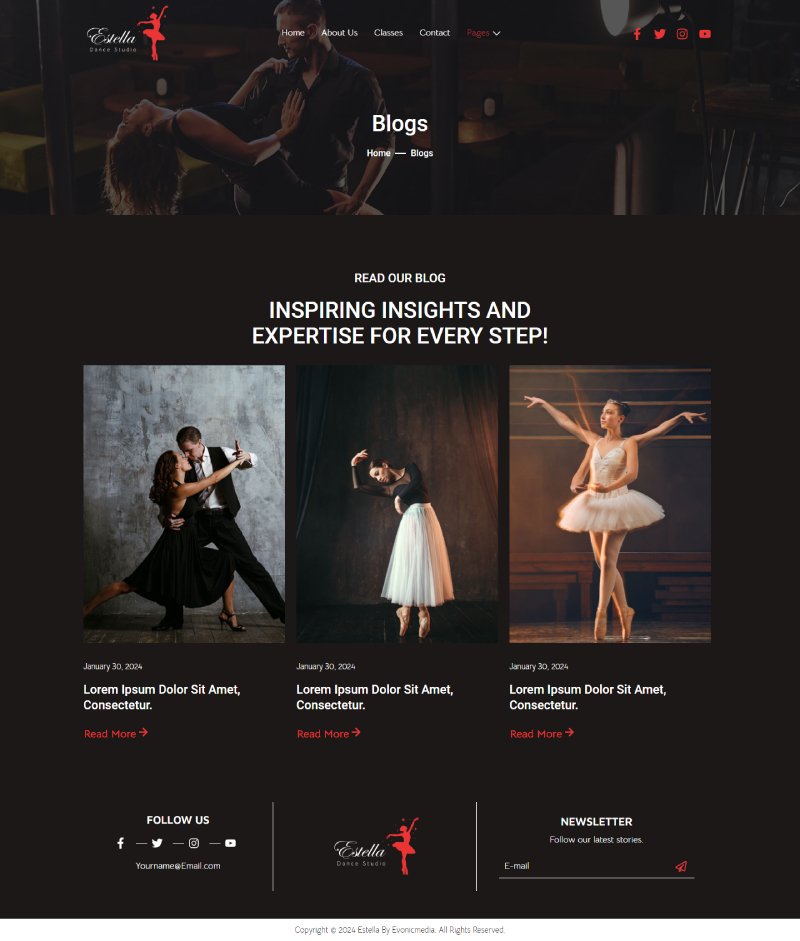This screenshot has width=800, height=941.
Task: Open YouTube icon in header
Action: tap(705, 34)
